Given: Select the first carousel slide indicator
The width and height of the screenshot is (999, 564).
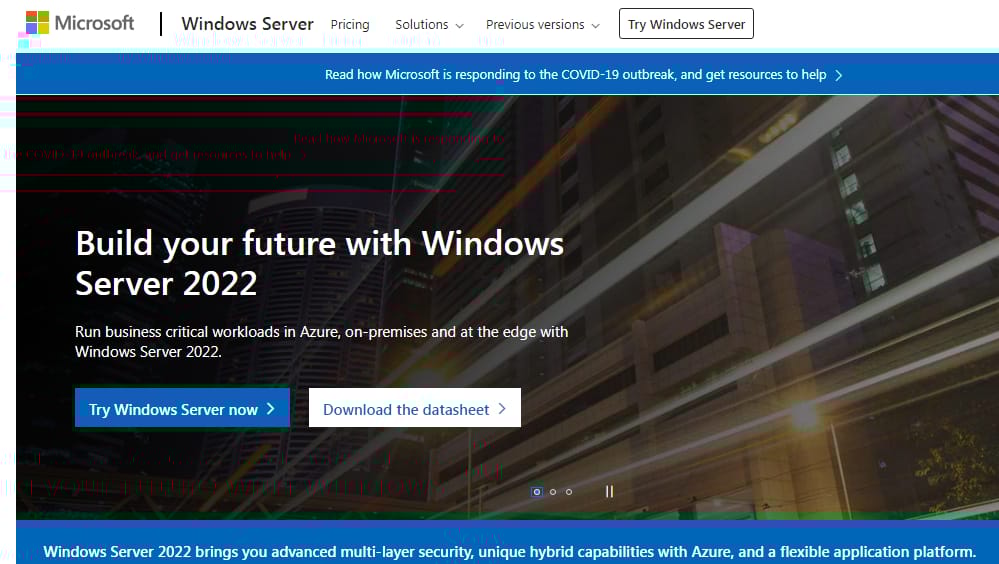Looking at the screenshot, I should point(536,491).
